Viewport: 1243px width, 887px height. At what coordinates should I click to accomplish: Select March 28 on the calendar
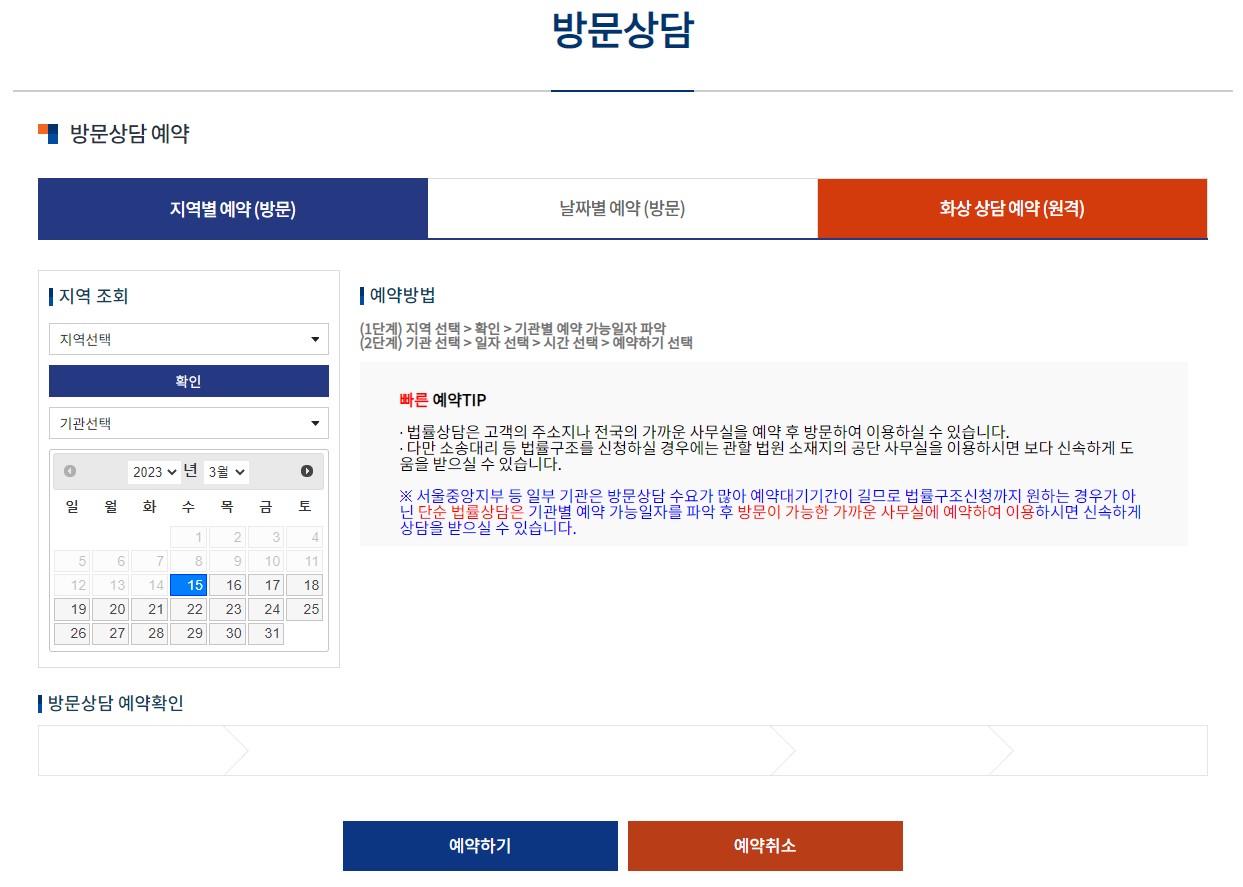[x=149, y=633]
